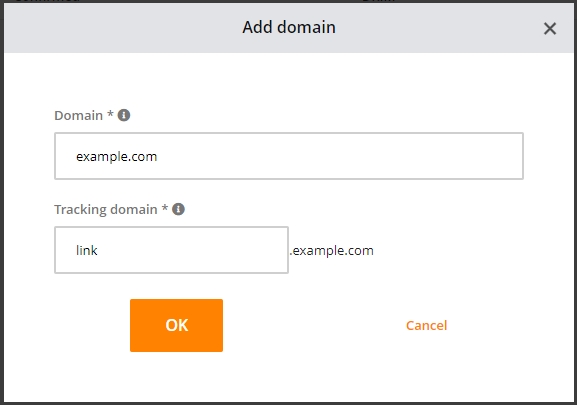Click the '.example.com' suffix text
This screenshot has height=405, width=577.
331,251
